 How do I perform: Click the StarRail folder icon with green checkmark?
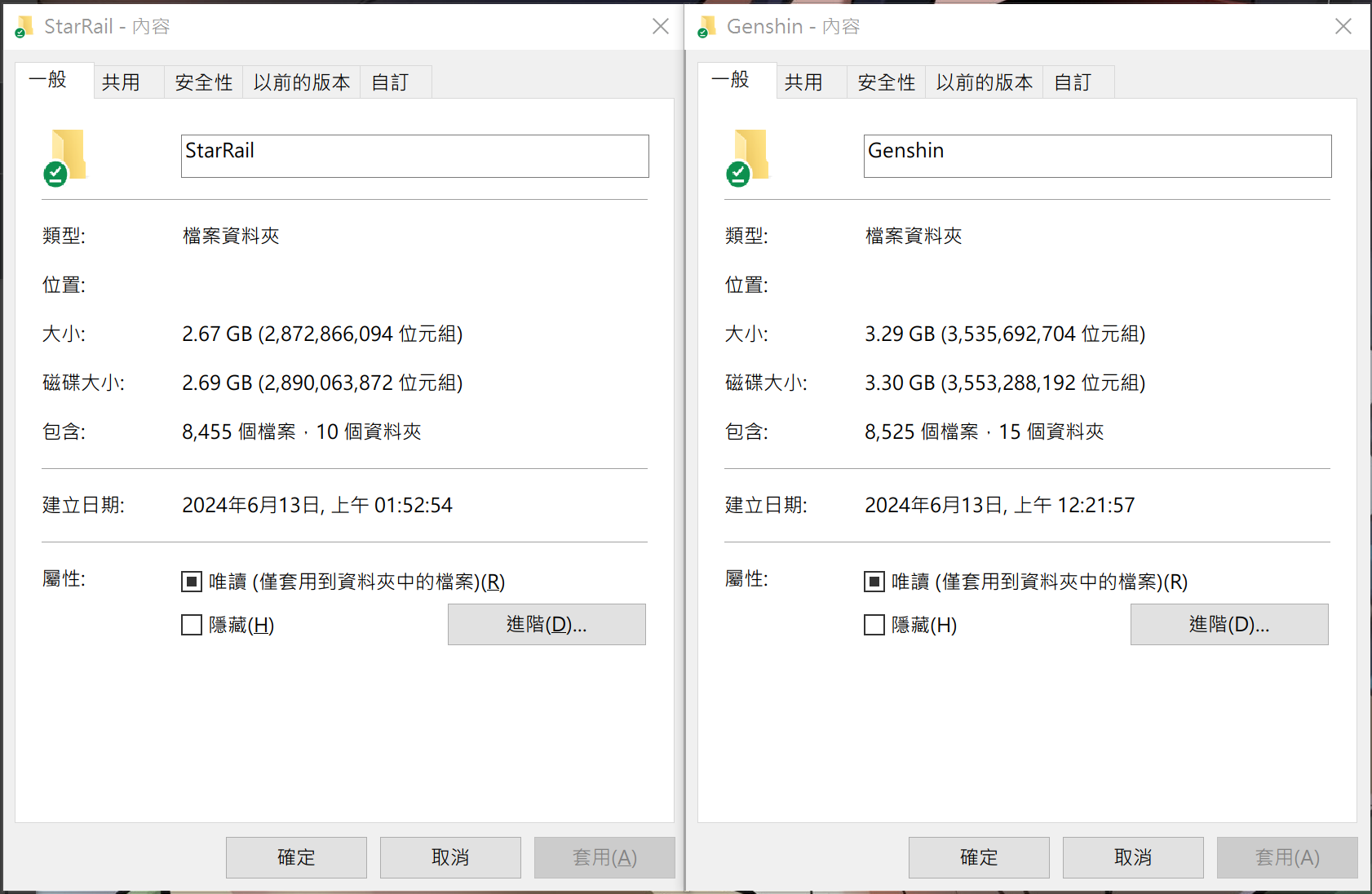click(x=66, y=157)
